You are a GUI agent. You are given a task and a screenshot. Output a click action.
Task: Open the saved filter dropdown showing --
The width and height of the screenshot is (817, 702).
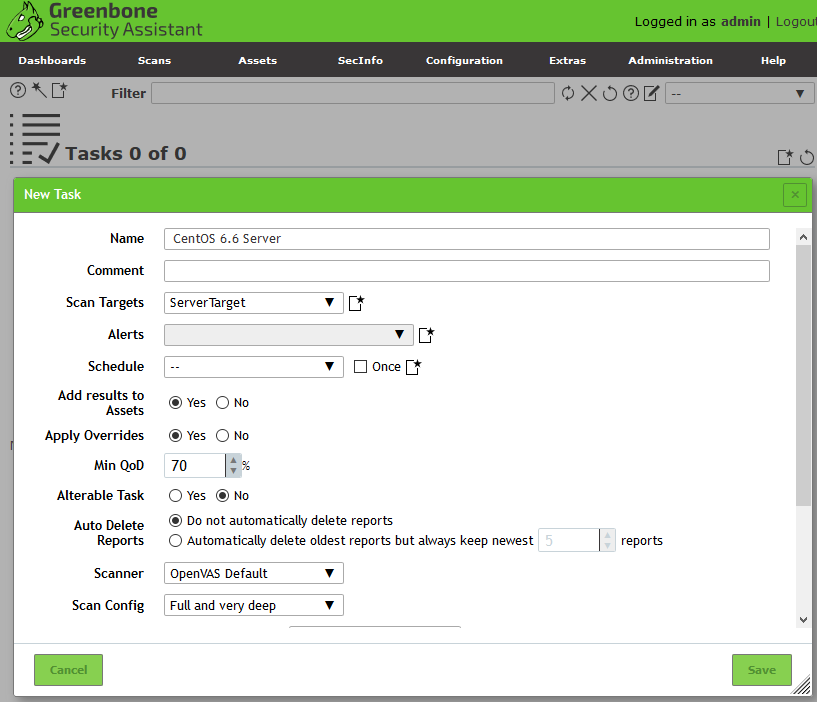(x=739, y=94)
